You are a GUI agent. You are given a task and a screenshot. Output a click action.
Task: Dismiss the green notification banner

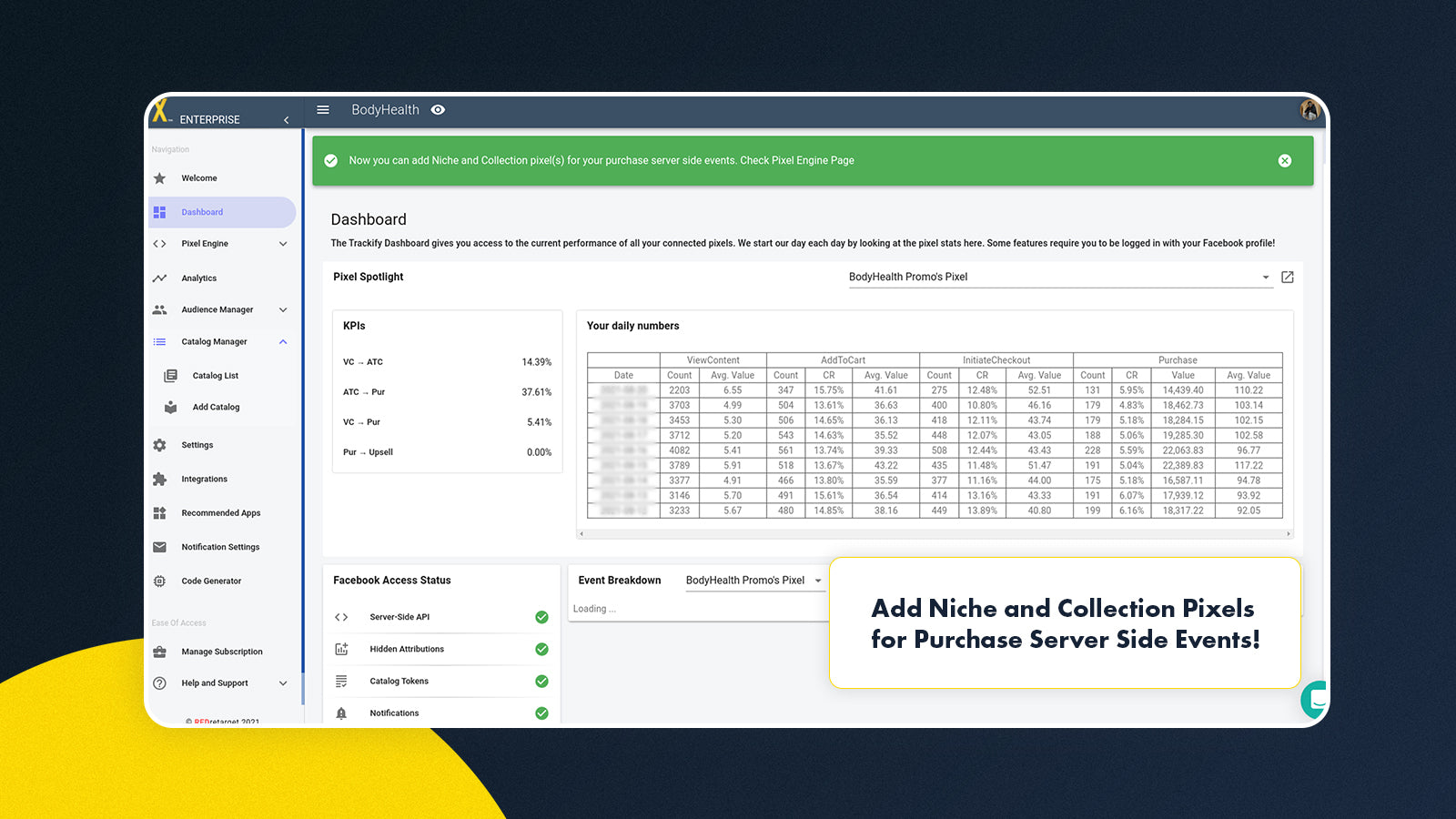point(1284,161)
